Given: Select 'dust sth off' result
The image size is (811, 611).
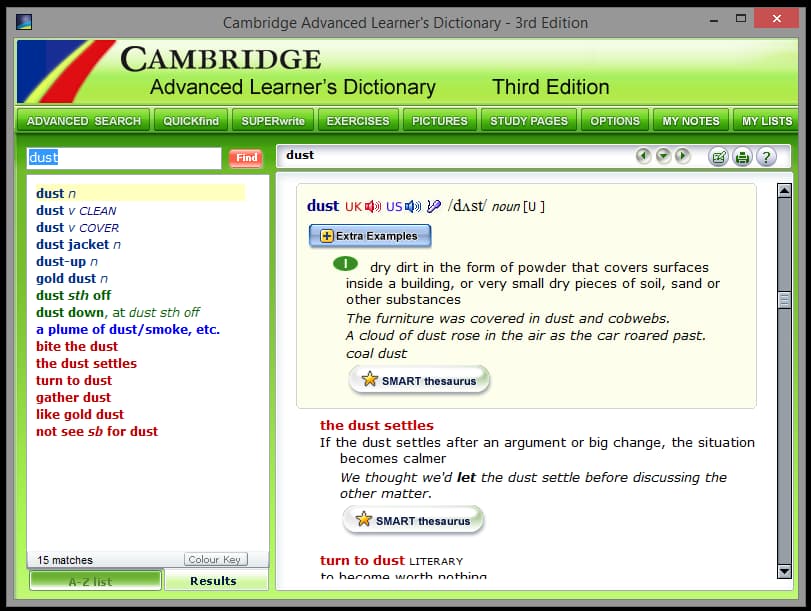Looking at the screenshot, I should point(73,295).
